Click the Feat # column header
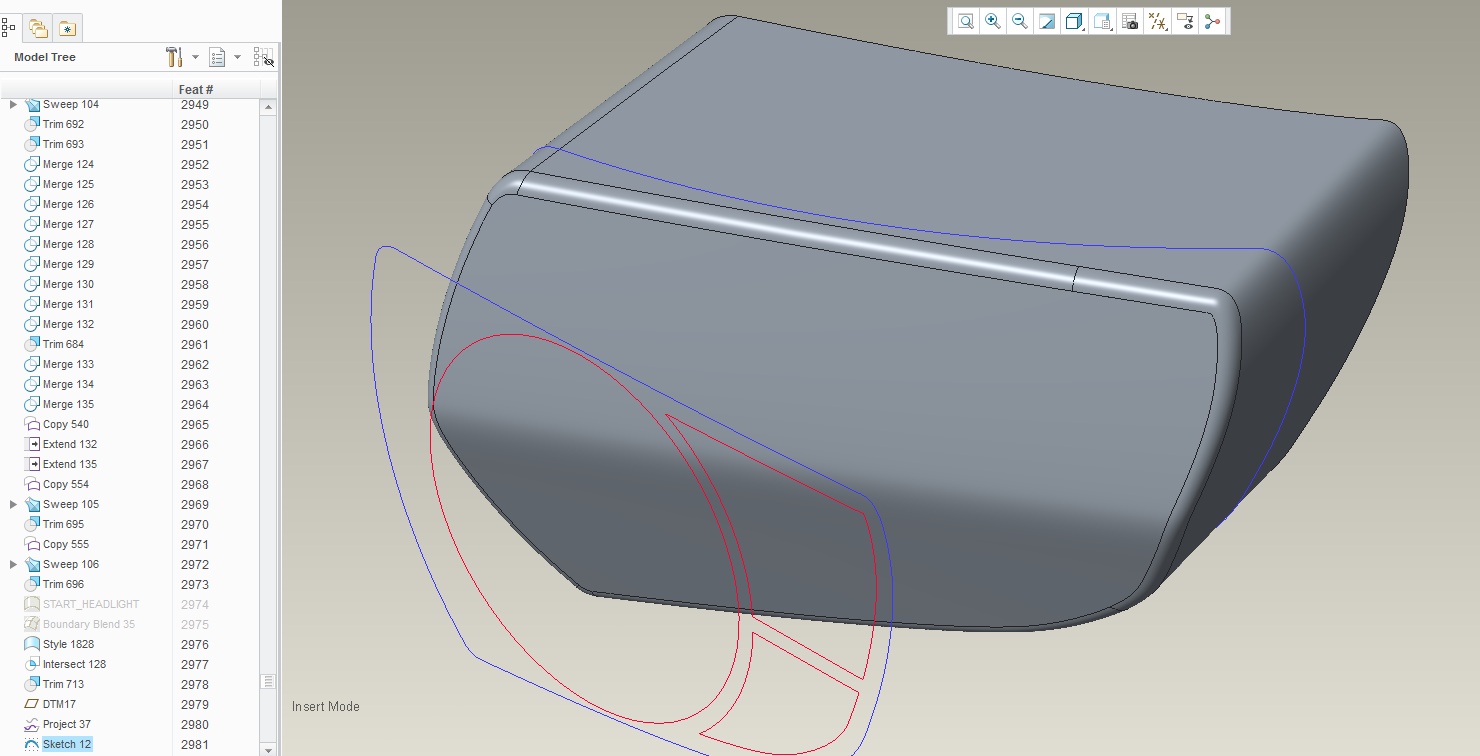The image size is (1480, 756). click(217, 89)
